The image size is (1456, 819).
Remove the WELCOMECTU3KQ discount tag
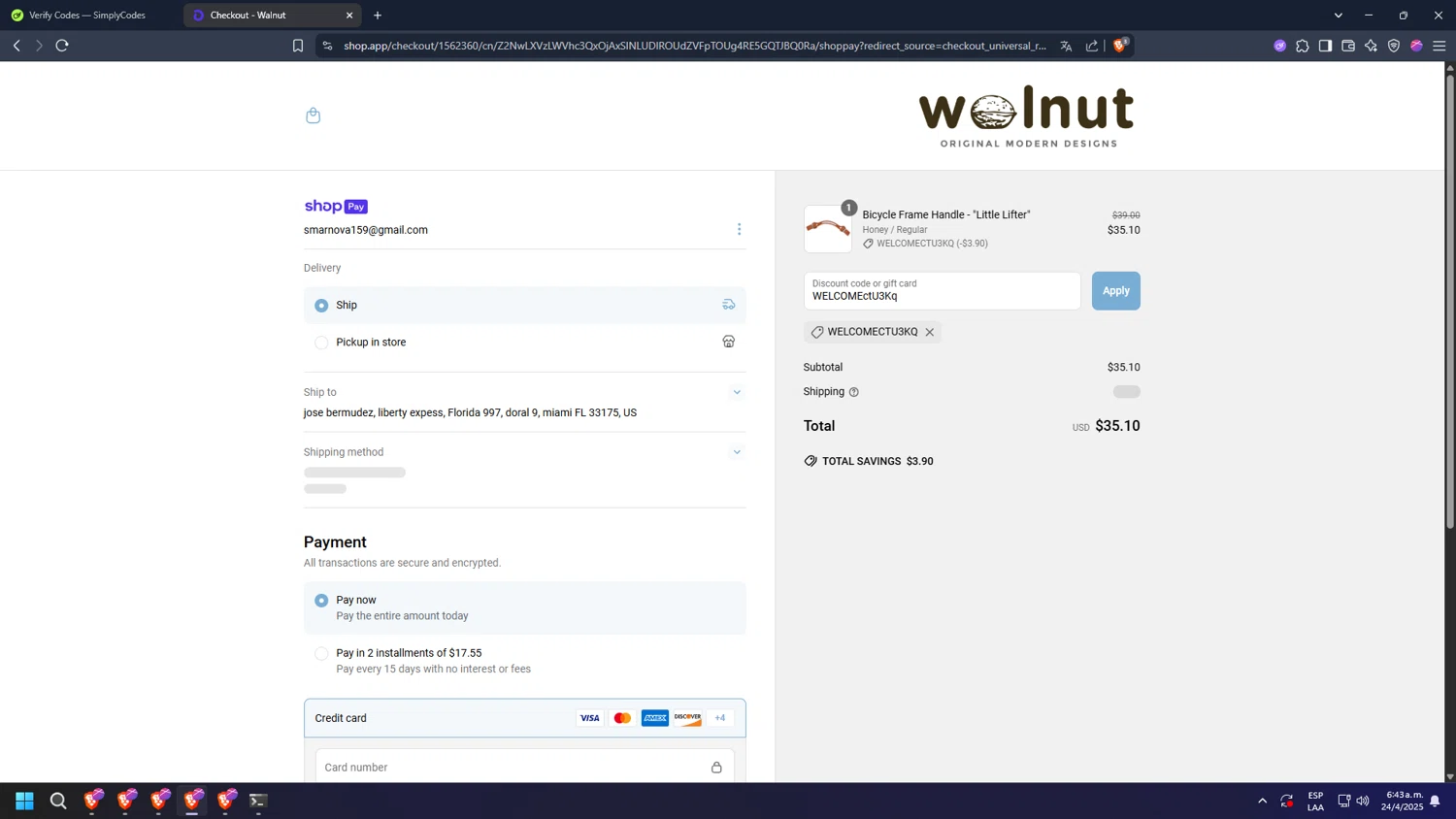tap(929, 332)
